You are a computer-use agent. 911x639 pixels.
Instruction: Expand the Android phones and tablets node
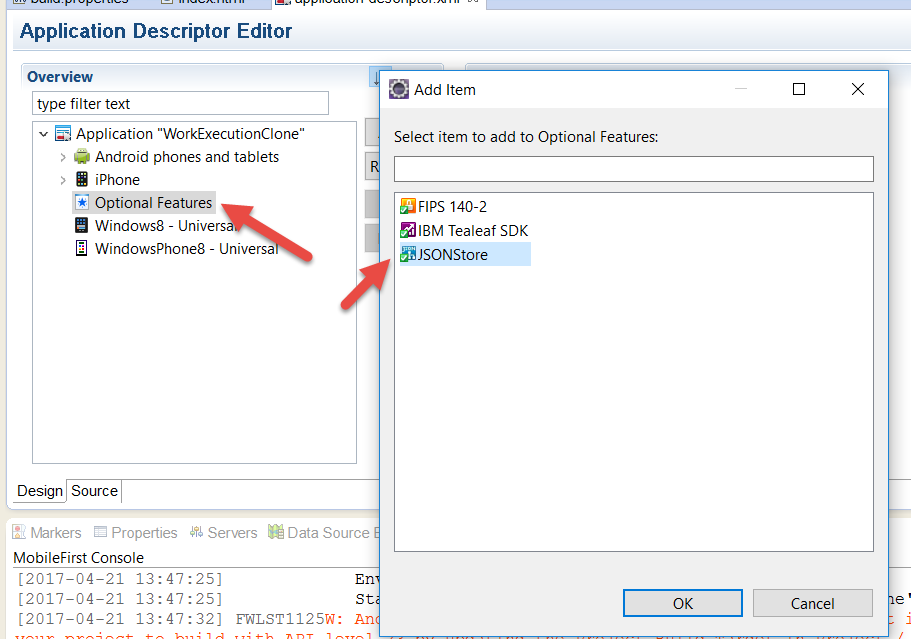tap(63, 156)
